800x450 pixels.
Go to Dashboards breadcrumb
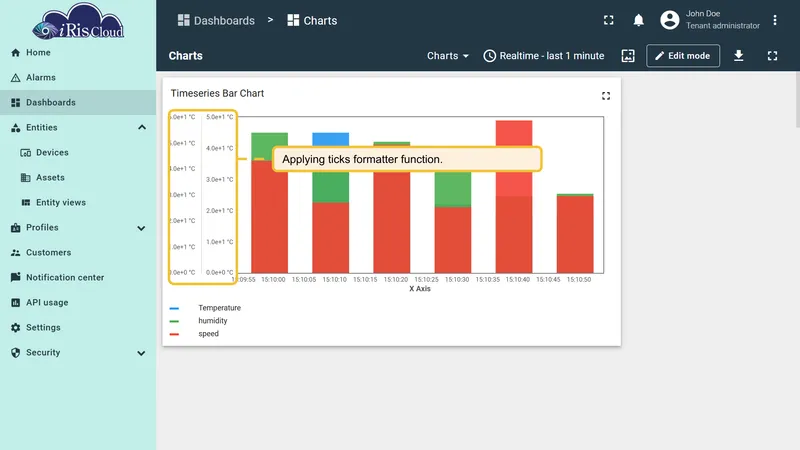coord(216,20)
